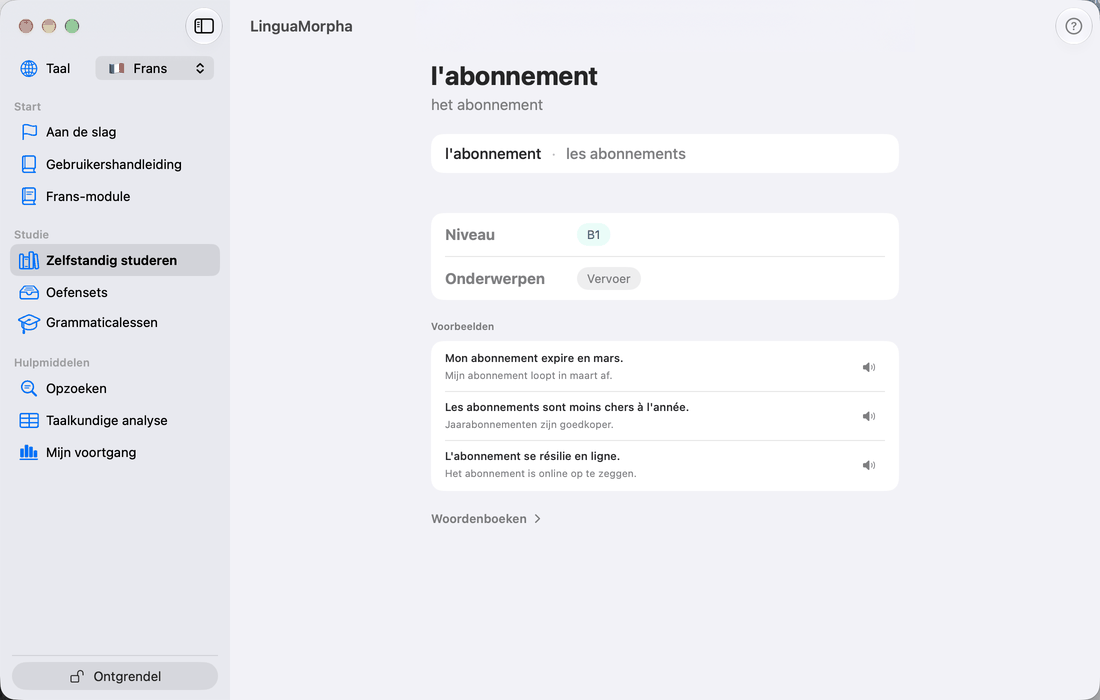
Task: Expand the Woordenboeken section
Action: (486, 519)
